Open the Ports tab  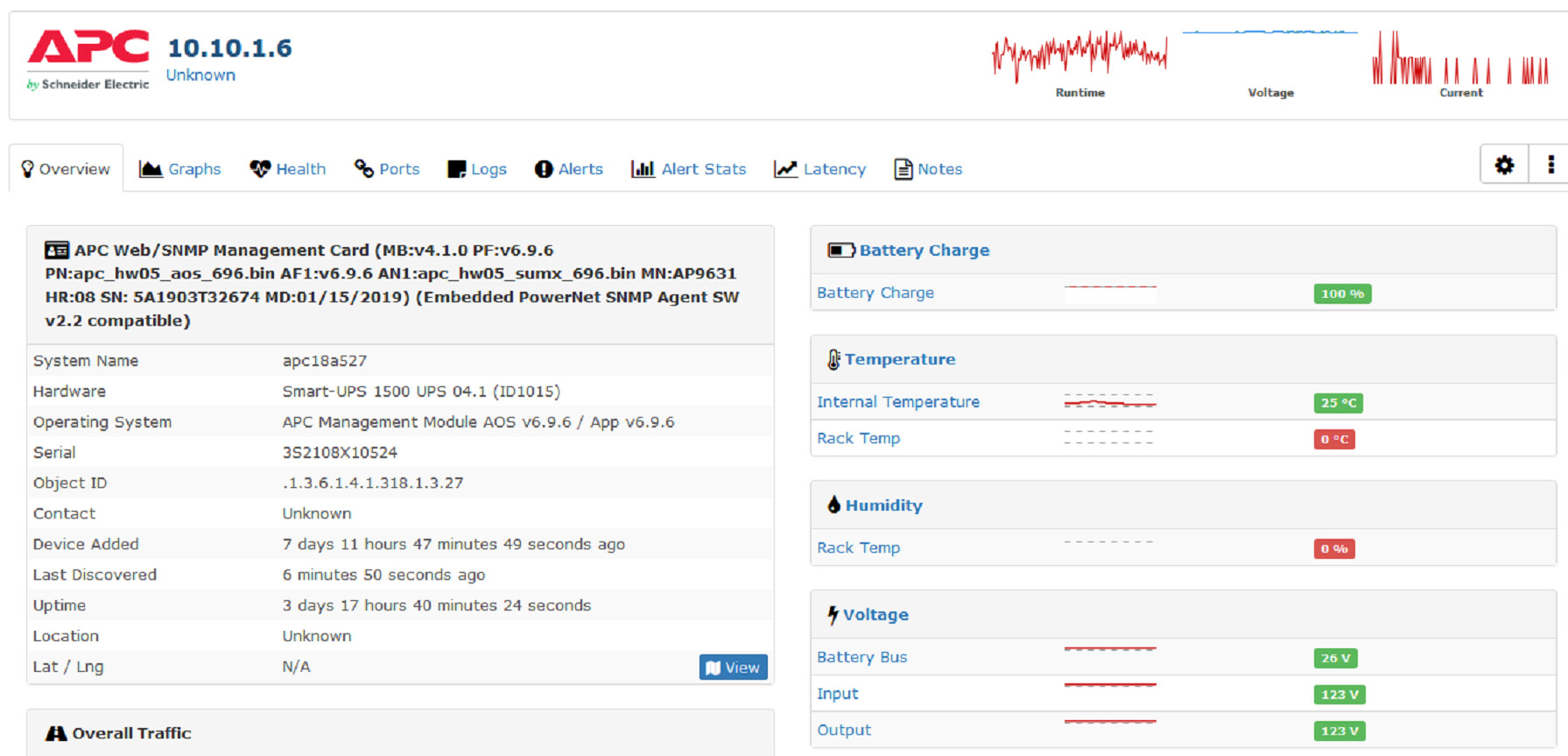pos(387,169)
